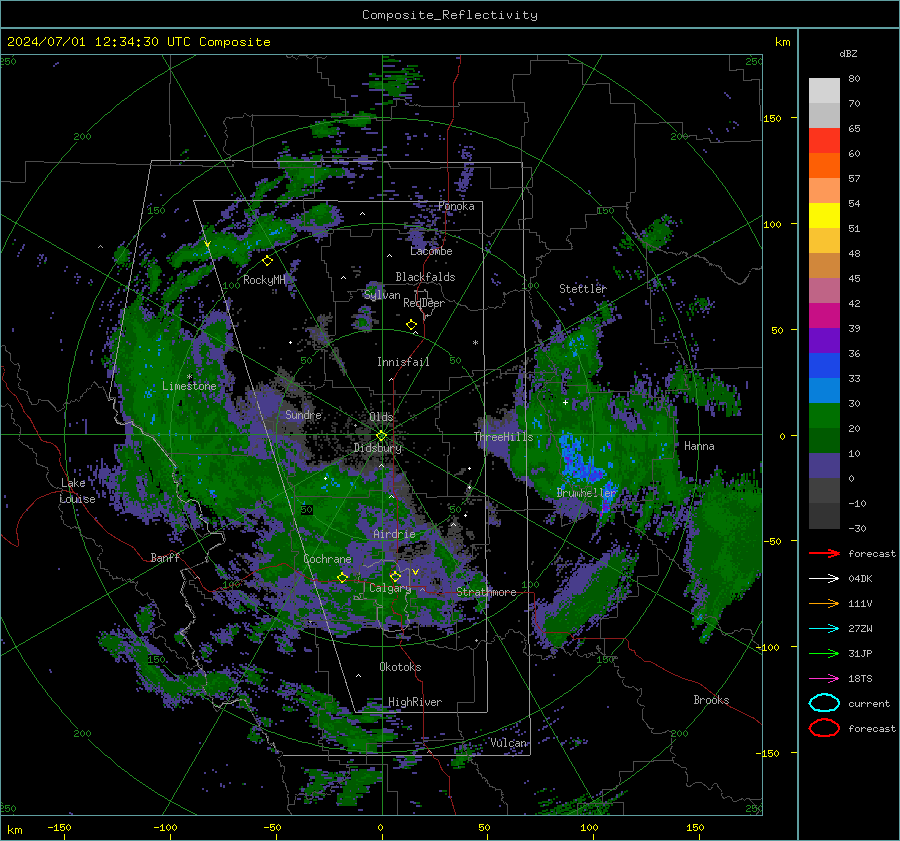900x841 pixels.
Task: Click the asterisk marker east of Innisfail
Action: click(475, 343)
